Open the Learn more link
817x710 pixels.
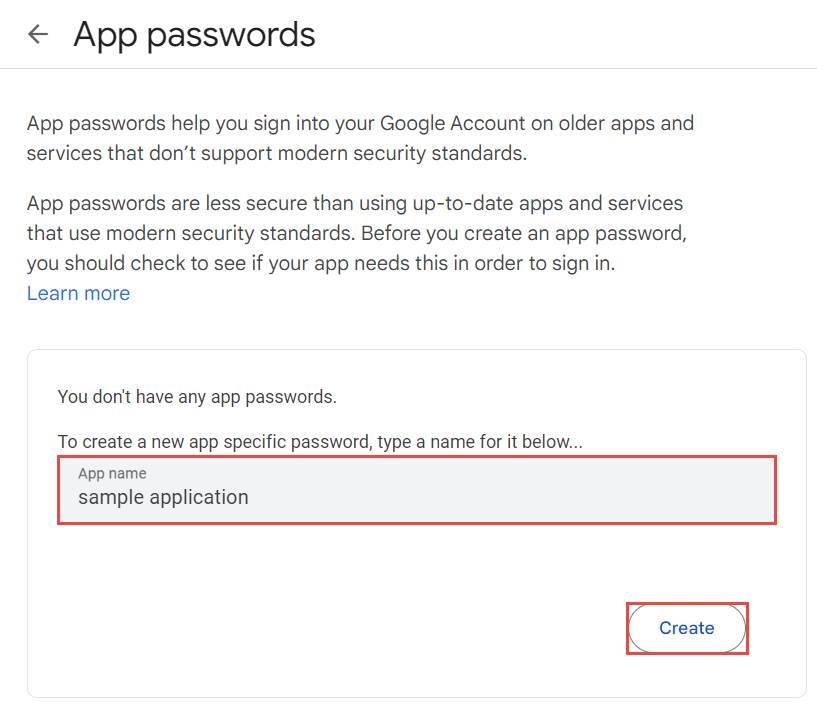pyautogui.click(x=78, y=293)
